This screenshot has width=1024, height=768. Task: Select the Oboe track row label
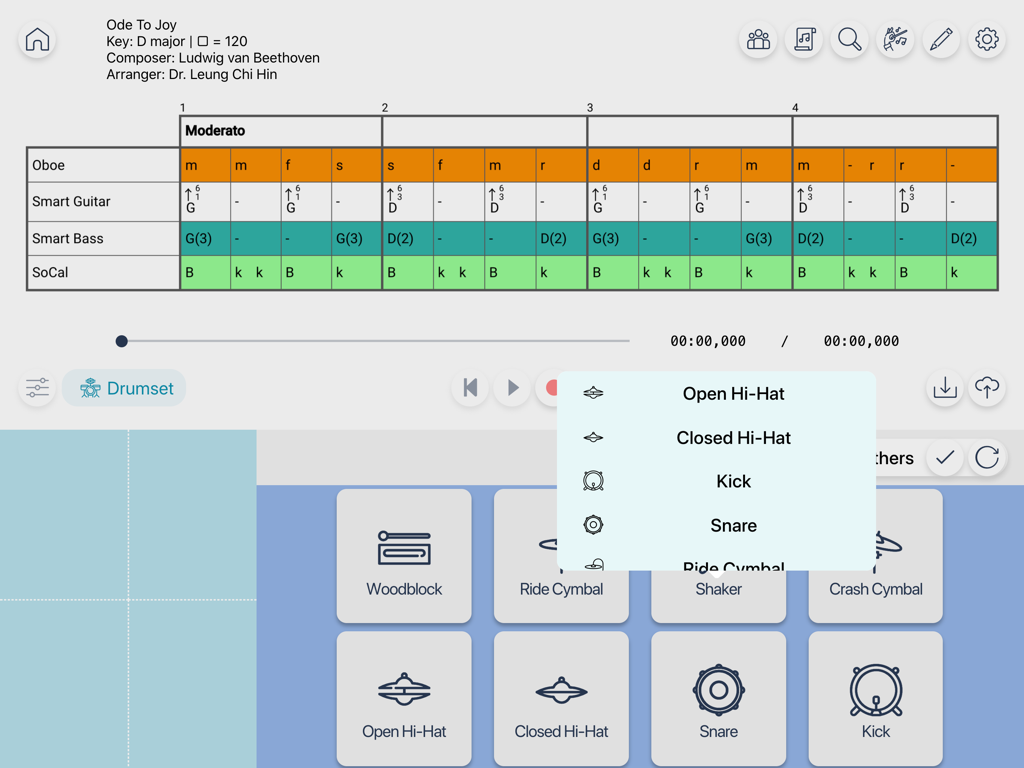pyautogui.click(x=103, y=165)
